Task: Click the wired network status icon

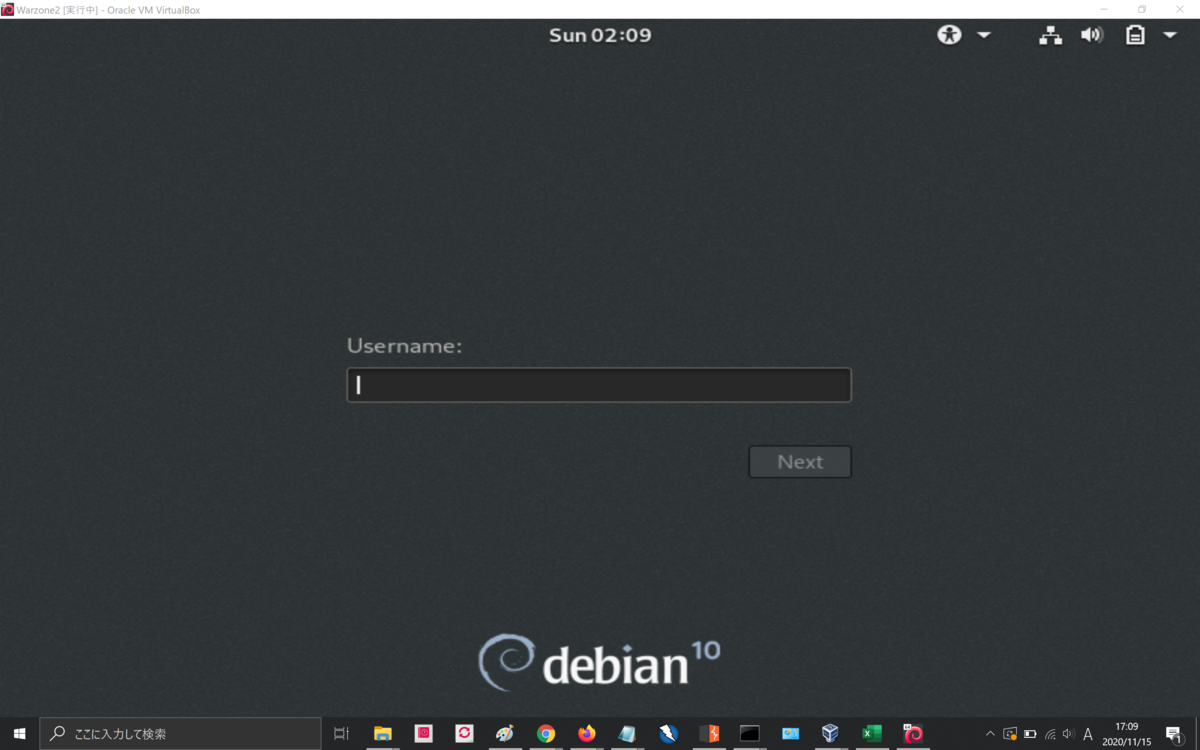Action: click(1050, 35)
